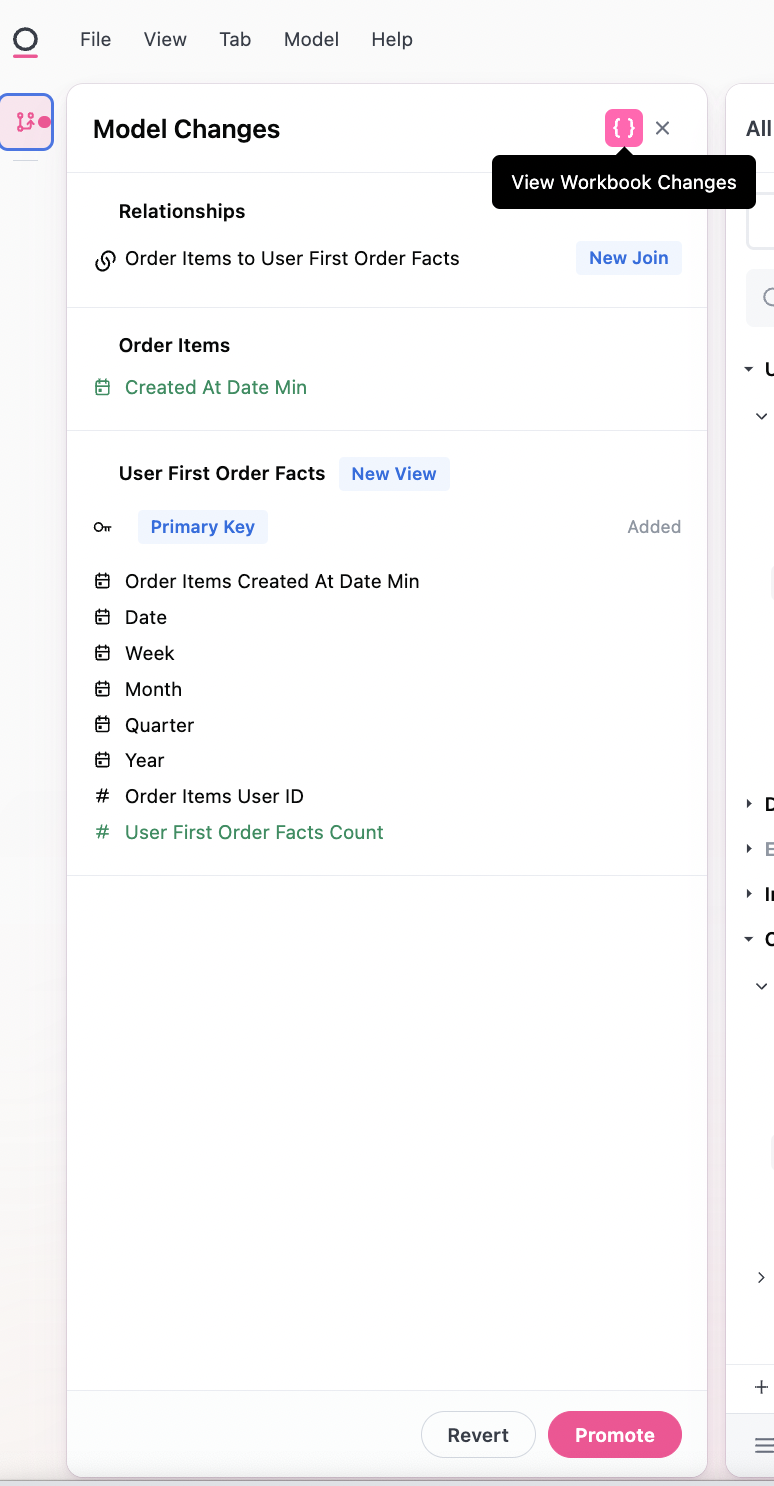Select the Quarter field
This screenshot has width=774, height=1486.
(159, 725)
